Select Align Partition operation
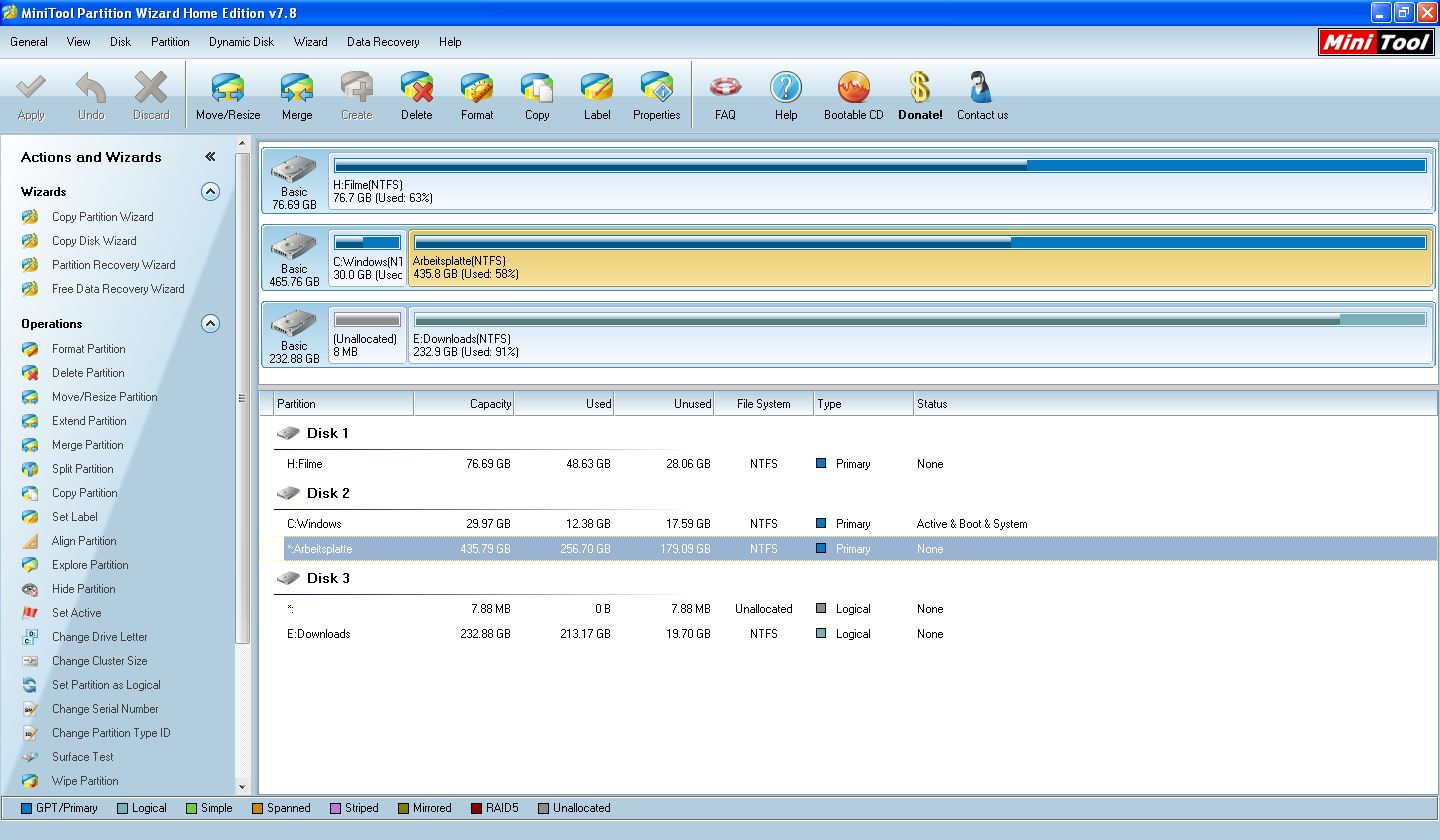Image resolution: width=1440 pixels, height=840 pixels. 84,541
